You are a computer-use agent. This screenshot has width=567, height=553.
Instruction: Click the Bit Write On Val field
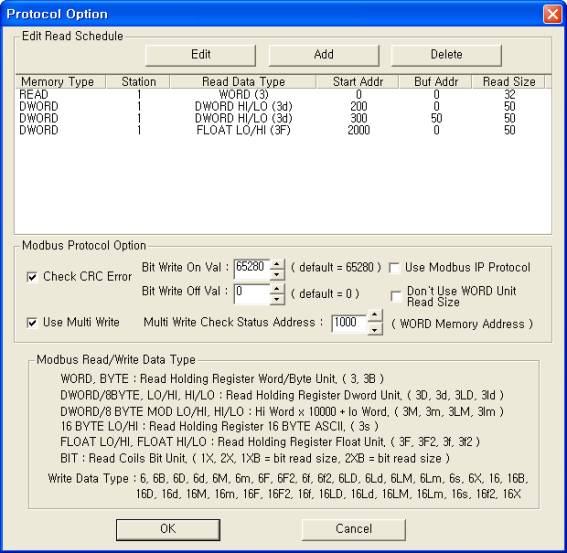click(x=252, y=269)
